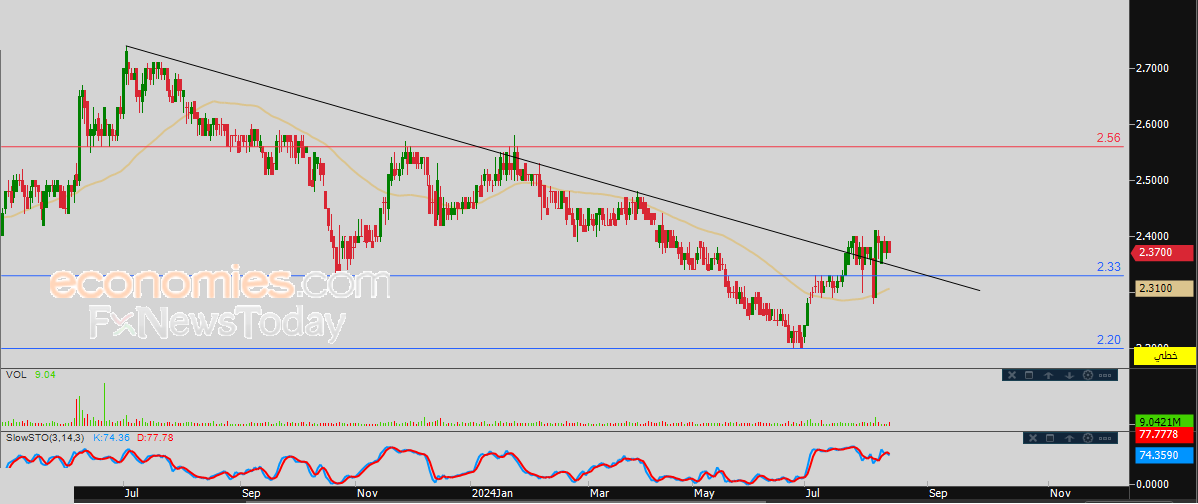1198x504 pixels.
Task: Click the K:74.36 stochastic value
Action: [x=112, y=438]
